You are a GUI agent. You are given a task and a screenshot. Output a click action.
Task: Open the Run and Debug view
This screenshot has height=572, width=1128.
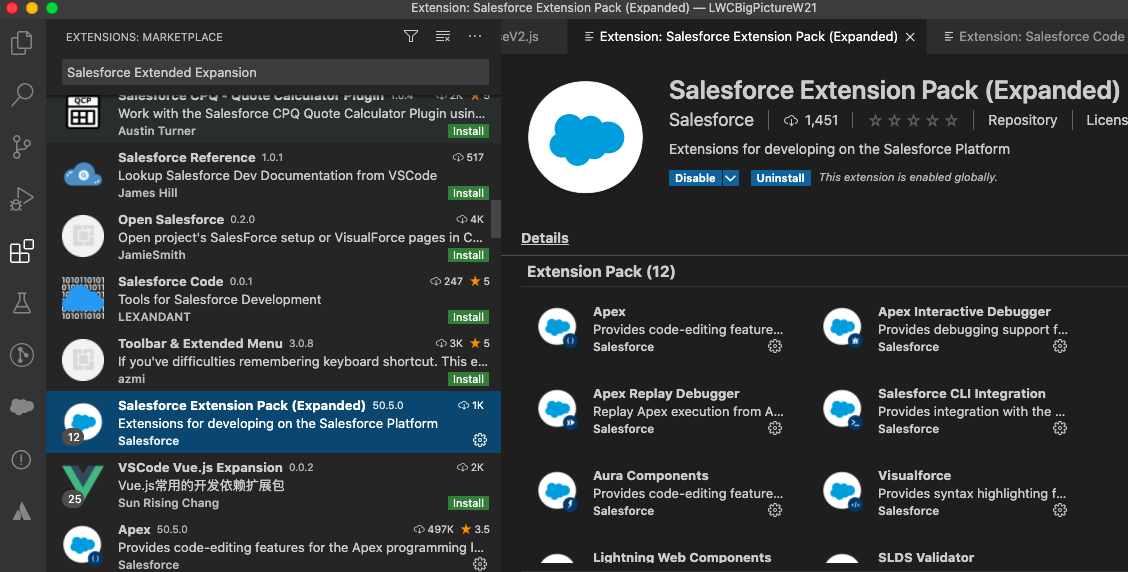(x=21, y=199)
